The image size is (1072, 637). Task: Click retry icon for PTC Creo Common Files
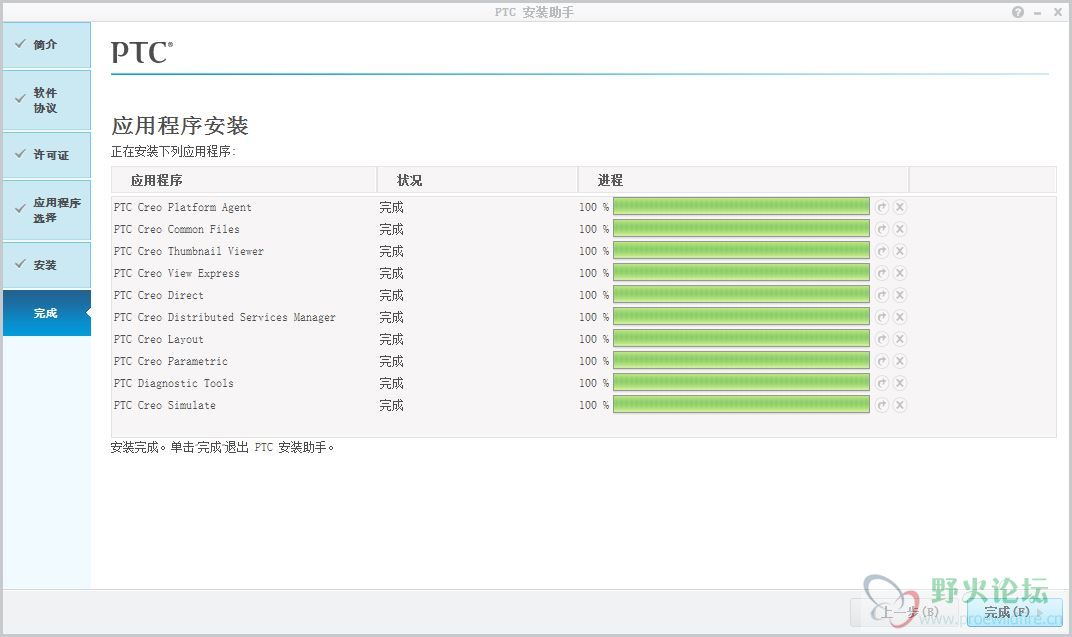coord(882,229)
